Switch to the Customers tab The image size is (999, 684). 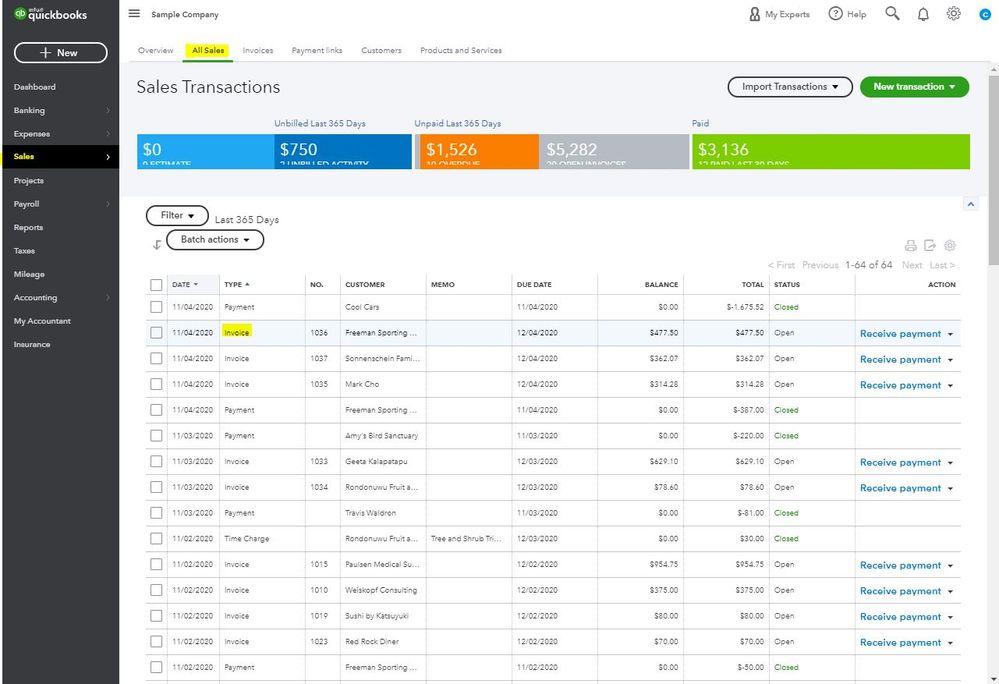pyautogui.click(x=381, y=50)
